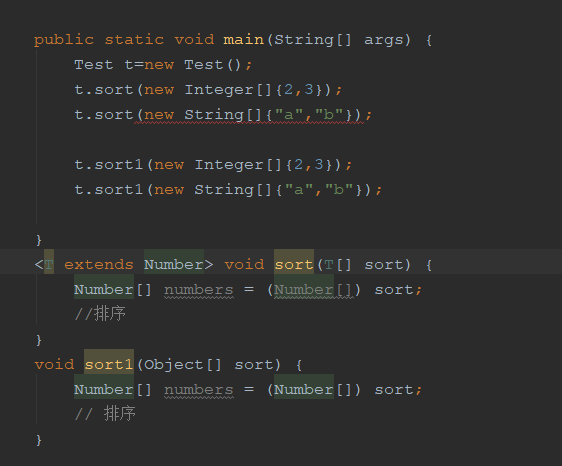Click 'numbers' variable inside sort1 method
The image size is (562, 466).
click(x=199, y=390)
